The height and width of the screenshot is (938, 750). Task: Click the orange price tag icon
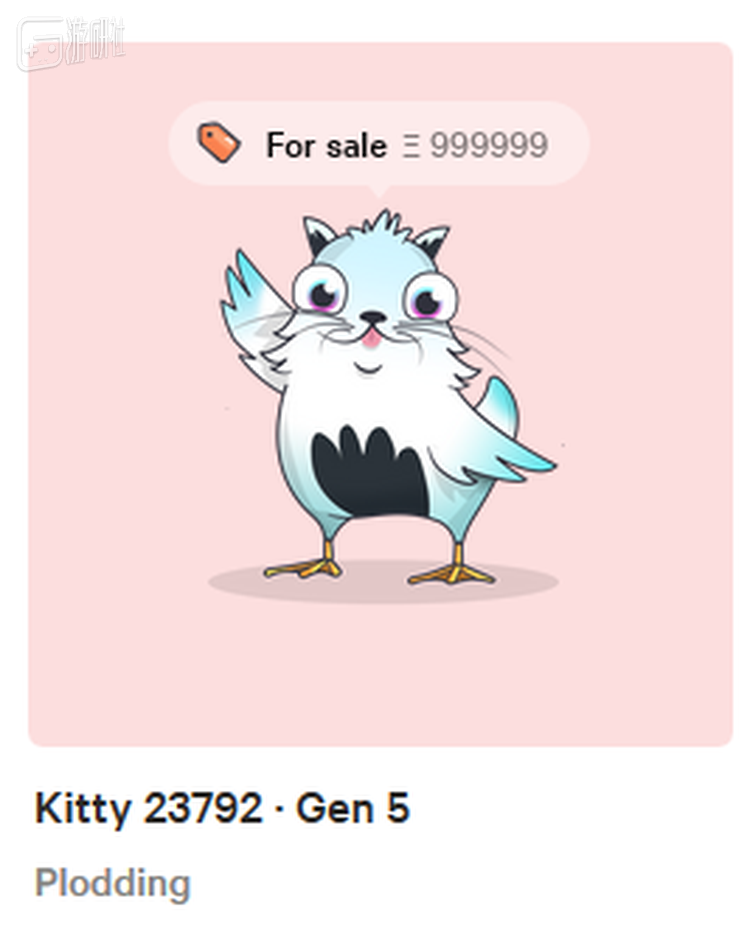219,142
